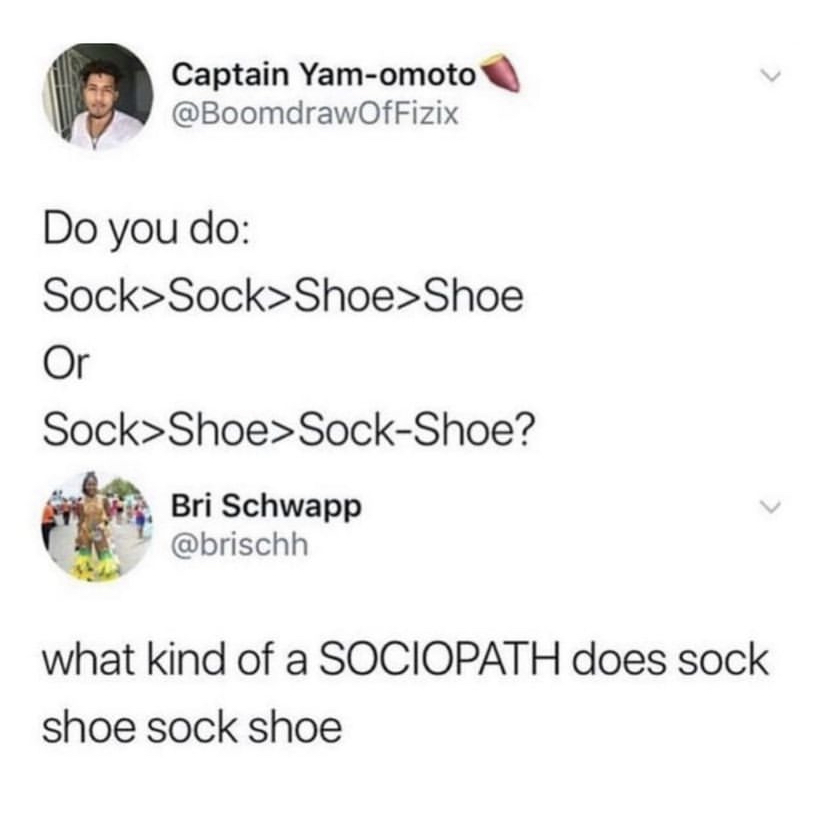This screenshot has width=828, height=821.
Task: Click the Bri Schwapp display name
Action: tap(267, 507)
